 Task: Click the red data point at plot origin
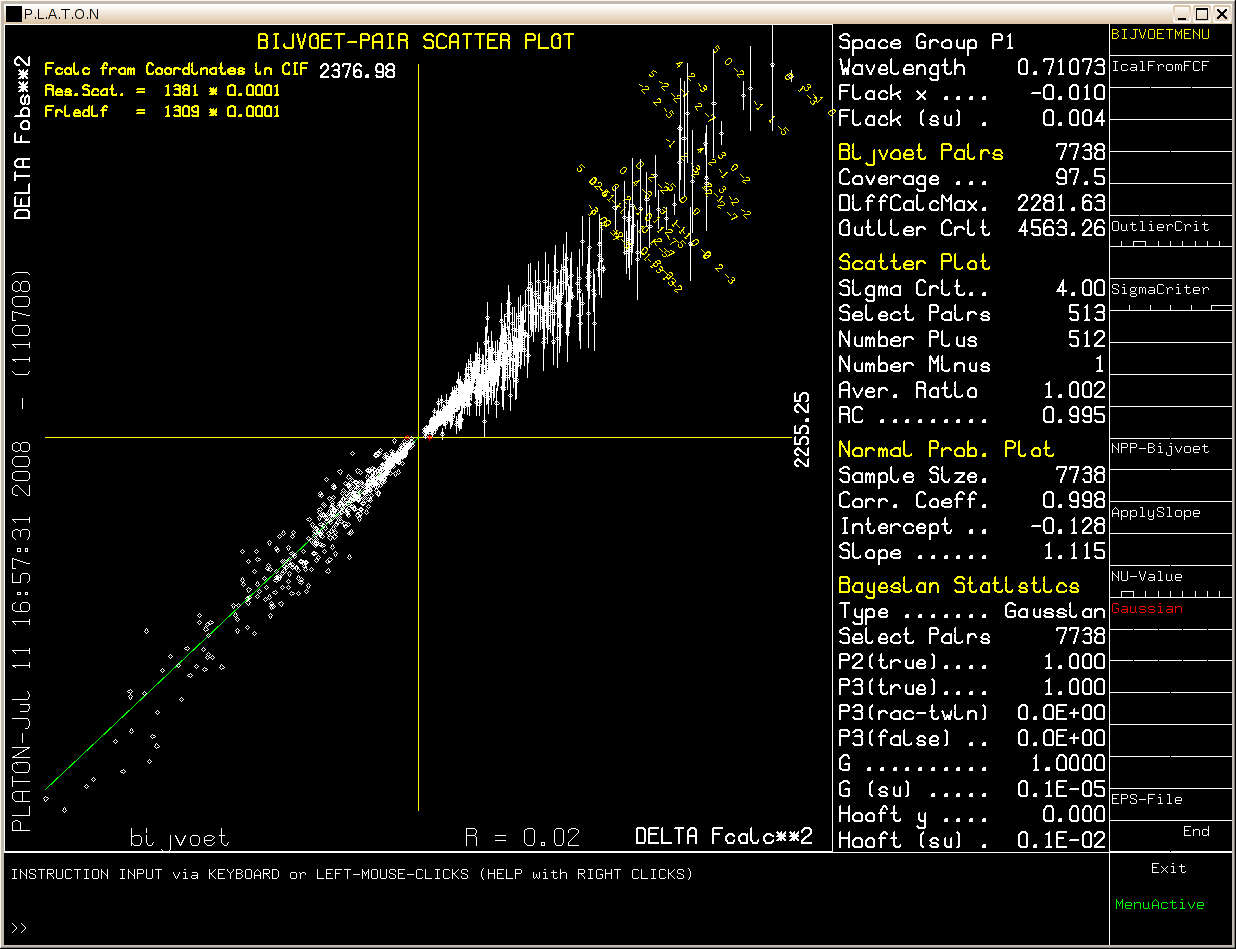[x=428, y=438]
